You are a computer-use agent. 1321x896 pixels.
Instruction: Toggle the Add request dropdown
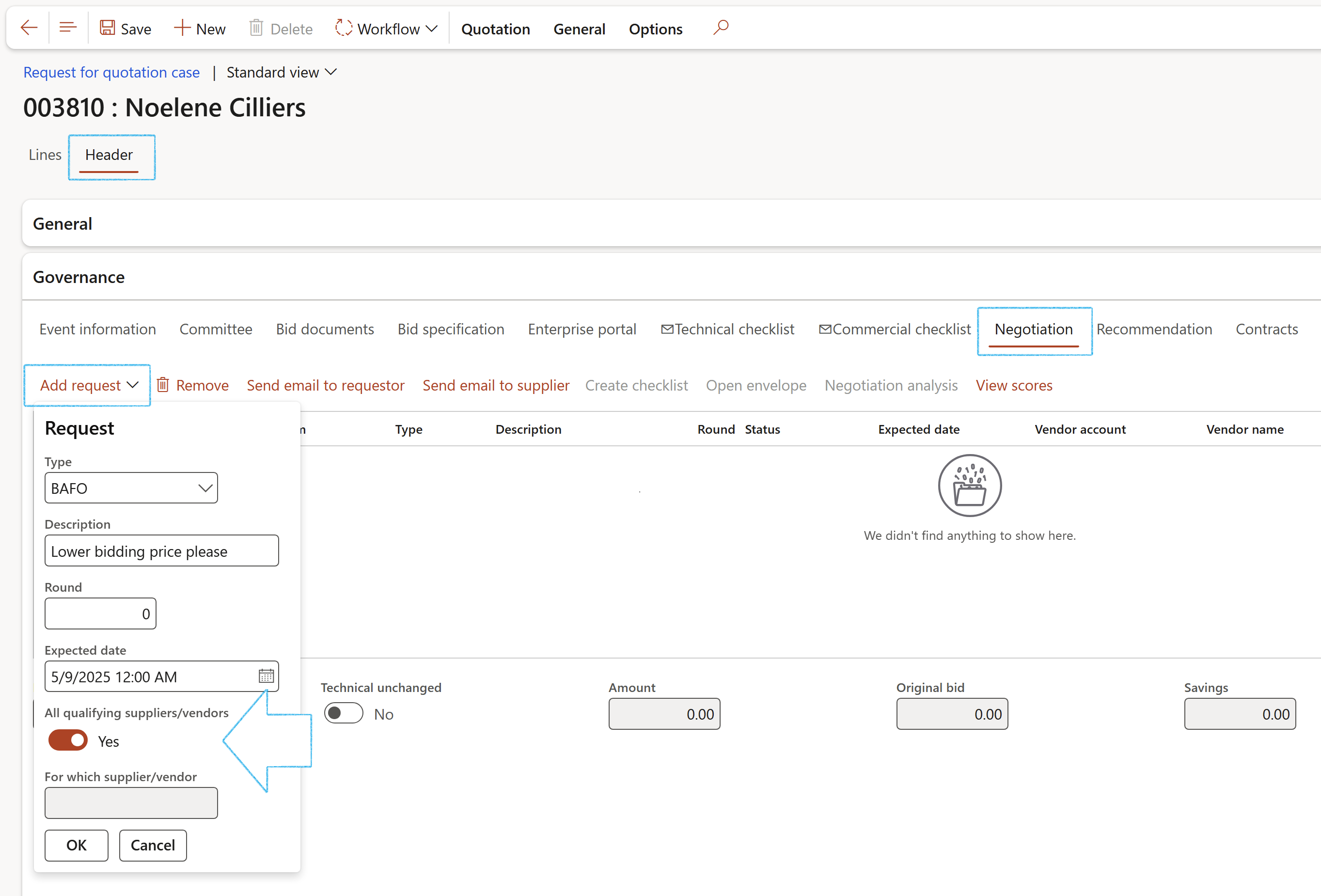[89, 385]
